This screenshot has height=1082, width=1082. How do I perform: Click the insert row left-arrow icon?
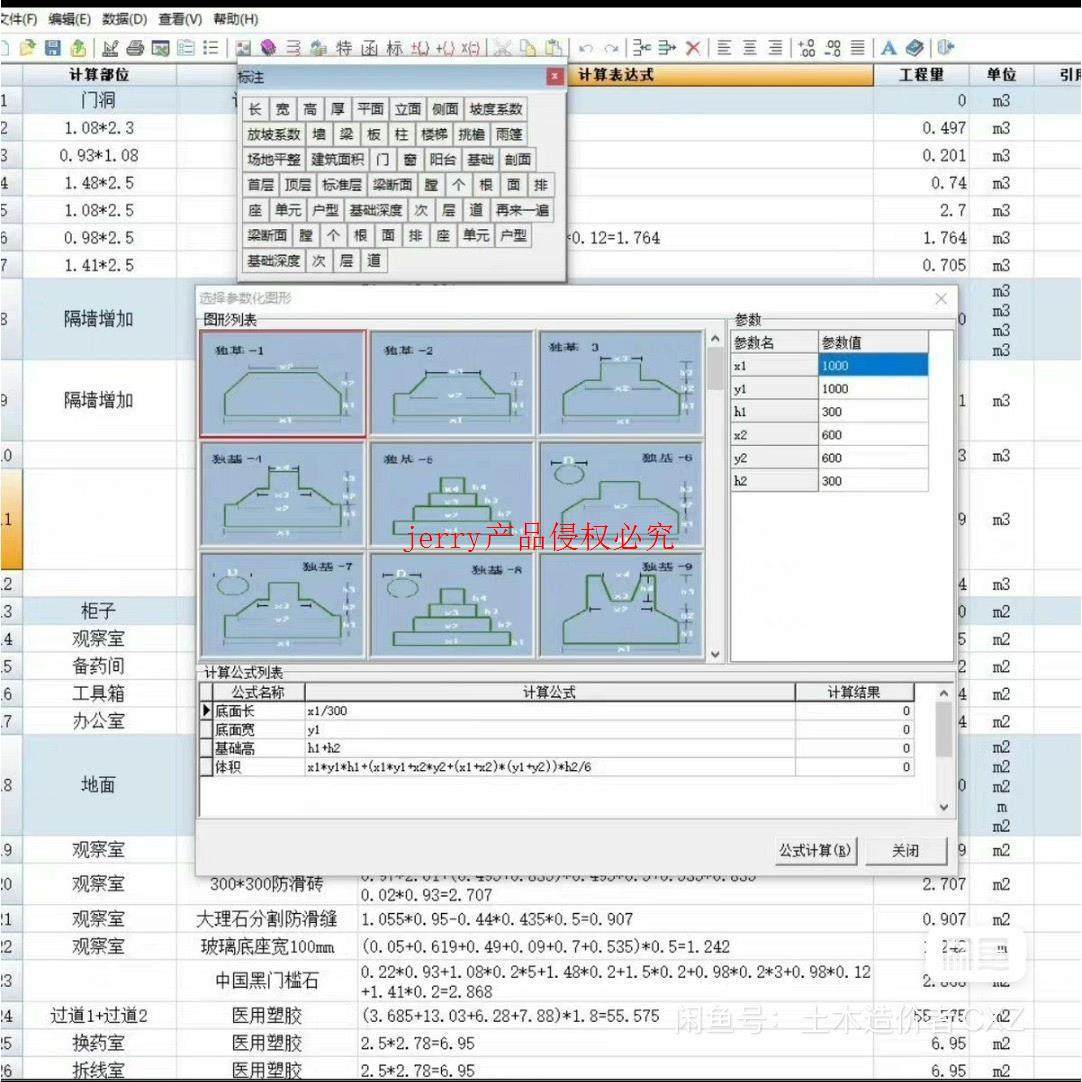point(642,48)
